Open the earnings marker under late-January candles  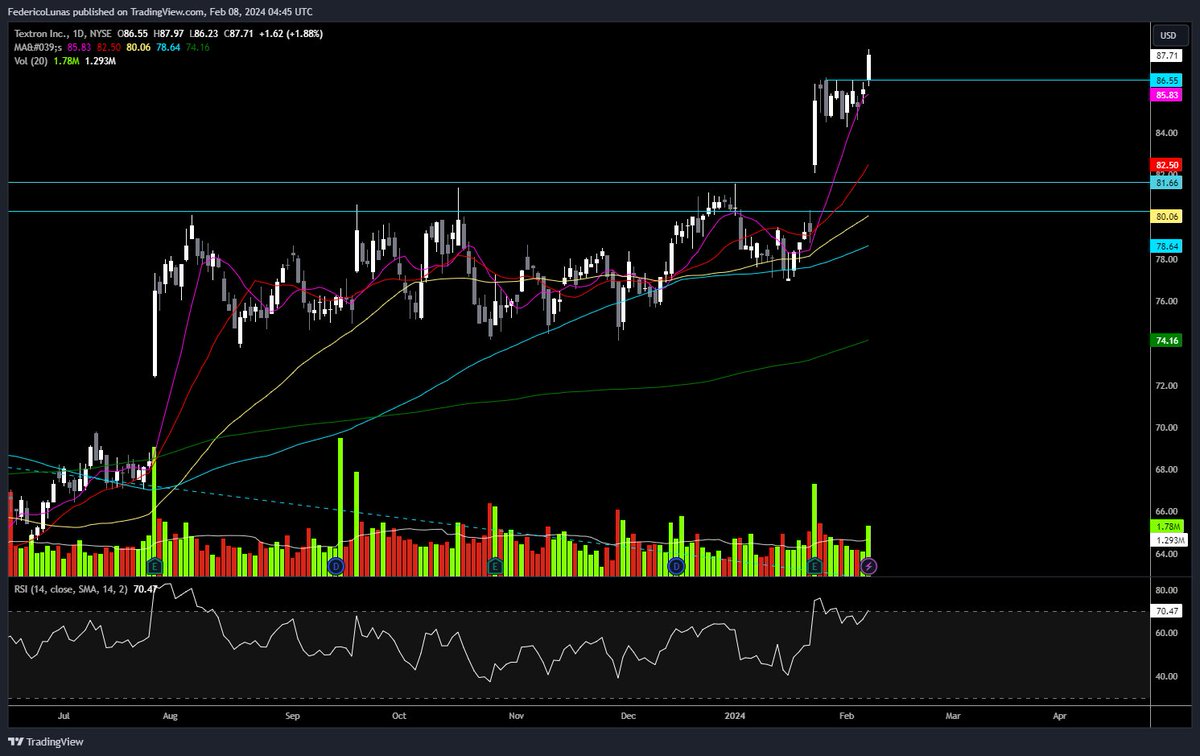[814, 566]
